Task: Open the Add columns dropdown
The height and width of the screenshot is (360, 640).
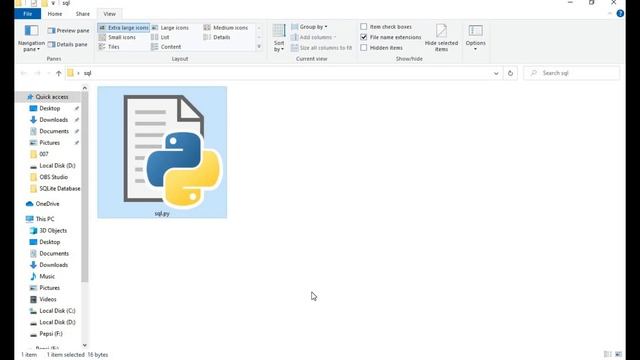Action: click(x=313, y=38)
